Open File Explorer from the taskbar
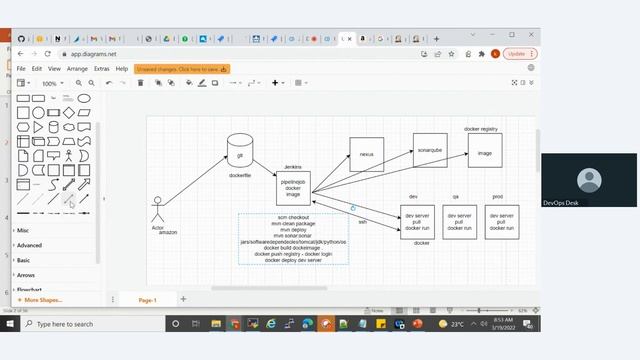Image resolution: width=640 pixels, height=360 pixels. coord(216,324)
